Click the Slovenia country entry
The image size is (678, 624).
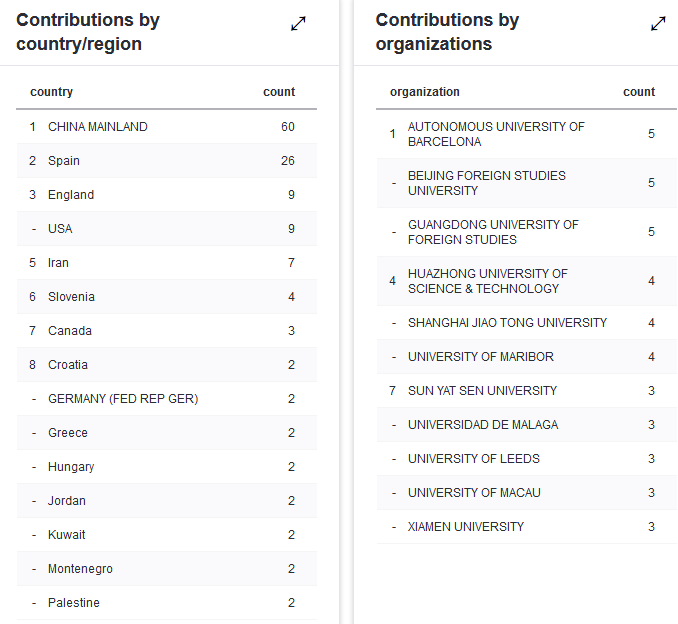pos(71,297)
